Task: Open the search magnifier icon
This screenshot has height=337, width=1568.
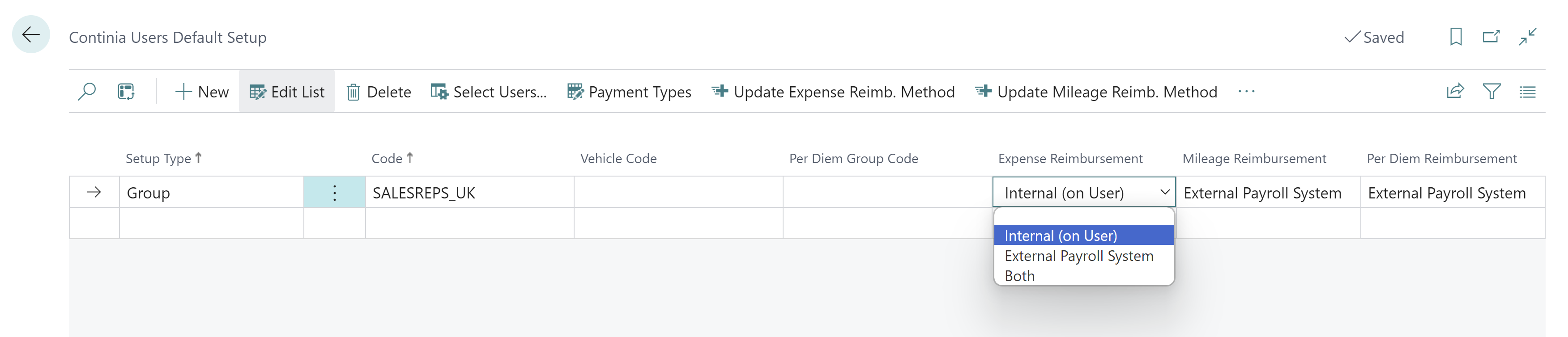Action: 87,92
